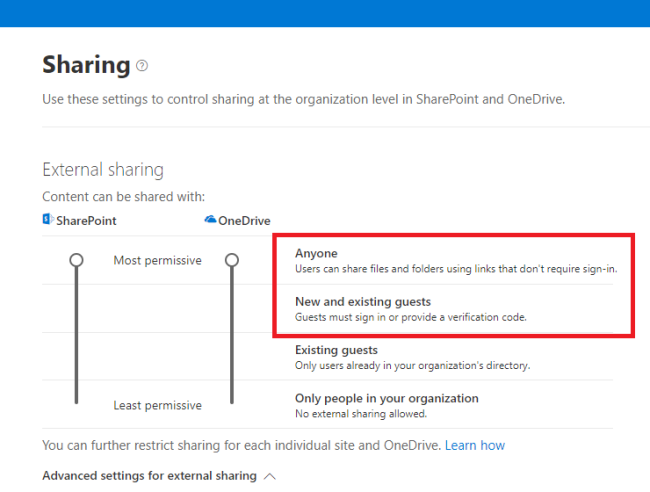
Task: Click the Advanced settings for external sharing label
Action: click(149, 476)
